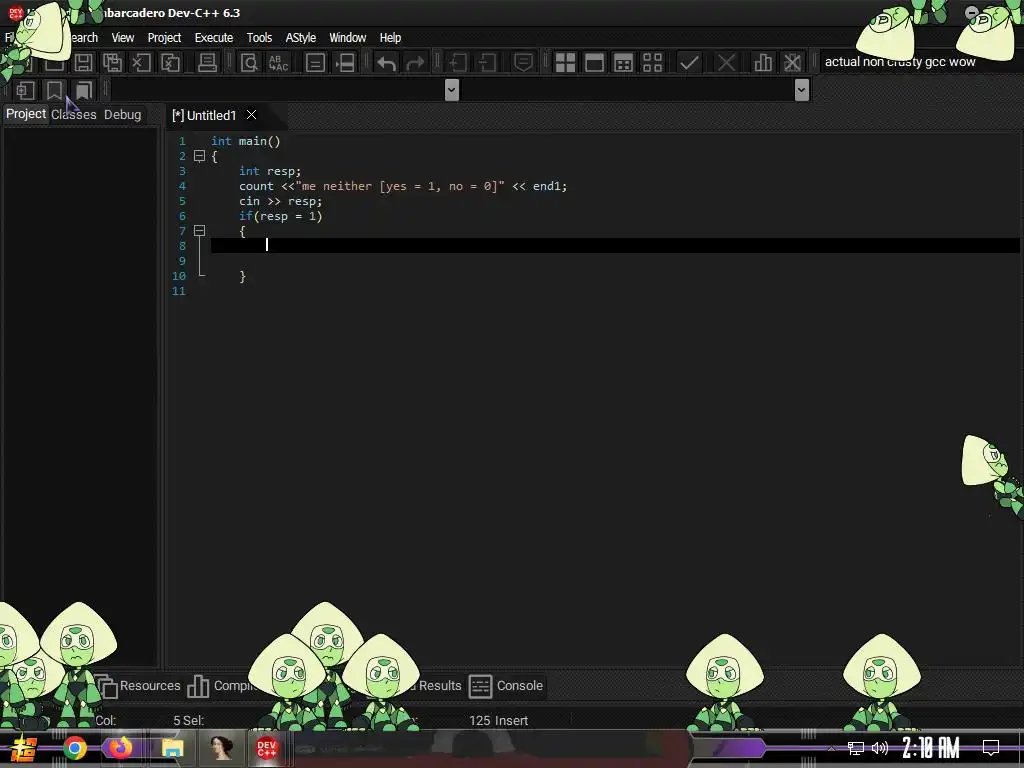Click the Dev-C++ taskbar icon
1024x768 pixels.
click(x=266, y=748)
